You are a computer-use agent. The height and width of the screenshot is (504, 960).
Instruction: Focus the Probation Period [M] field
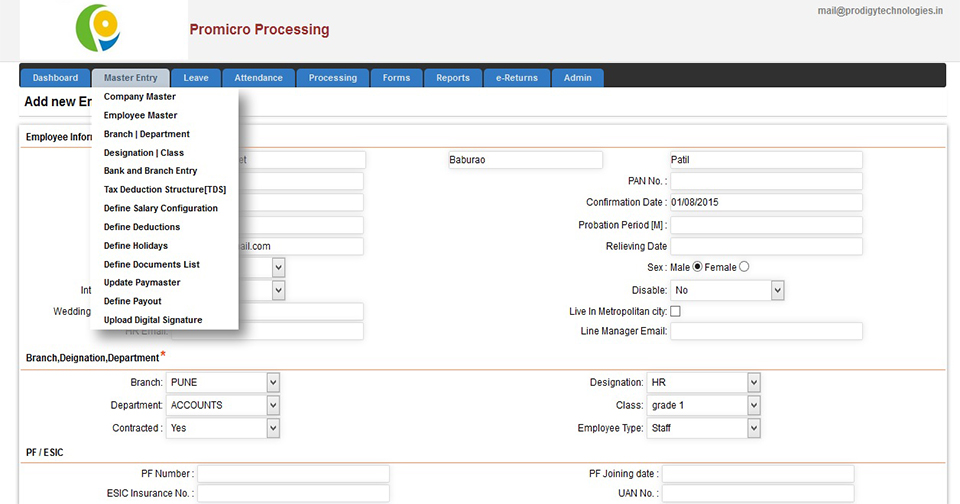[x=767, y=225]
